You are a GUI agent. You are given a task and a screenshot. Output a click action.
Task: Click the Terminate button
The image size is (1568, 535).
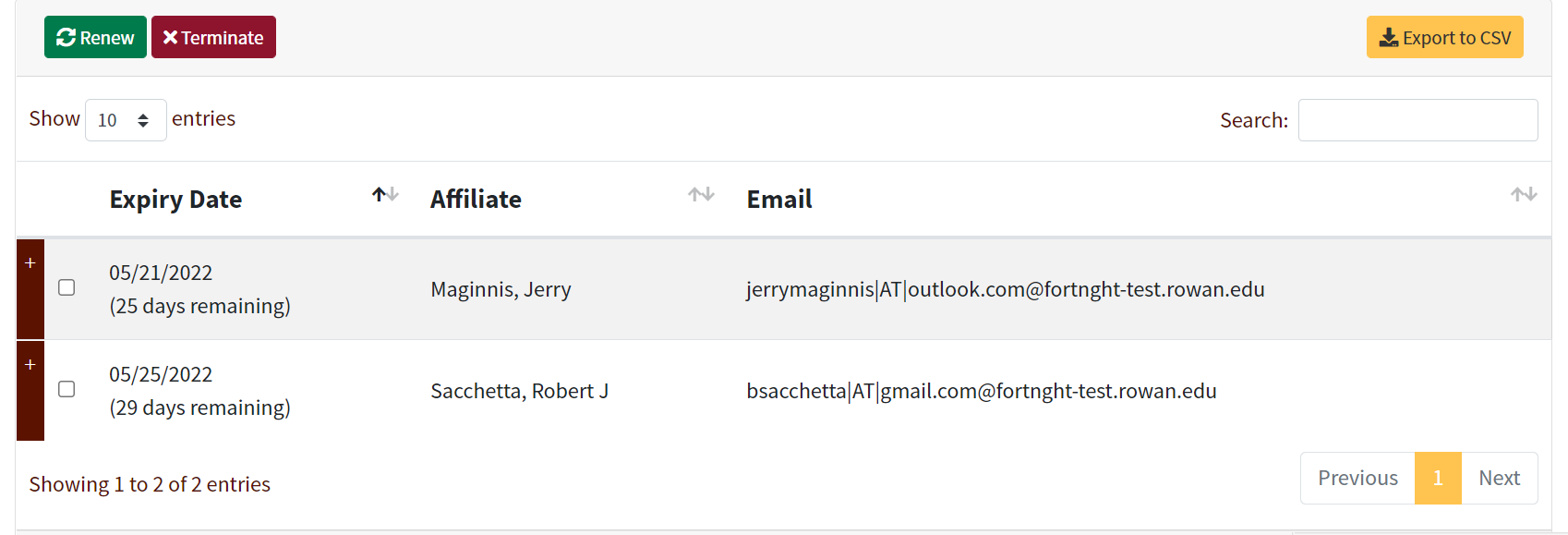213,38
